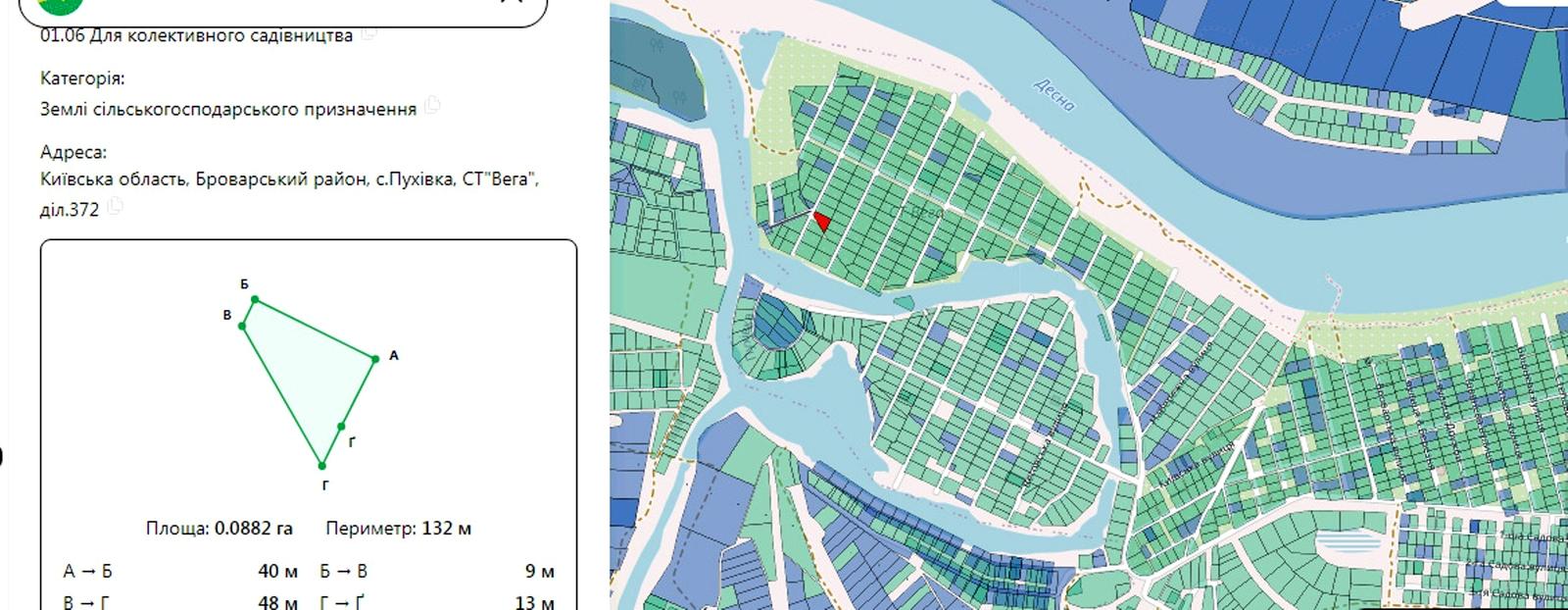Screen dimensions: 1568x610
Task: Close the parcel info panel with X icon
Action: (512, 2)
